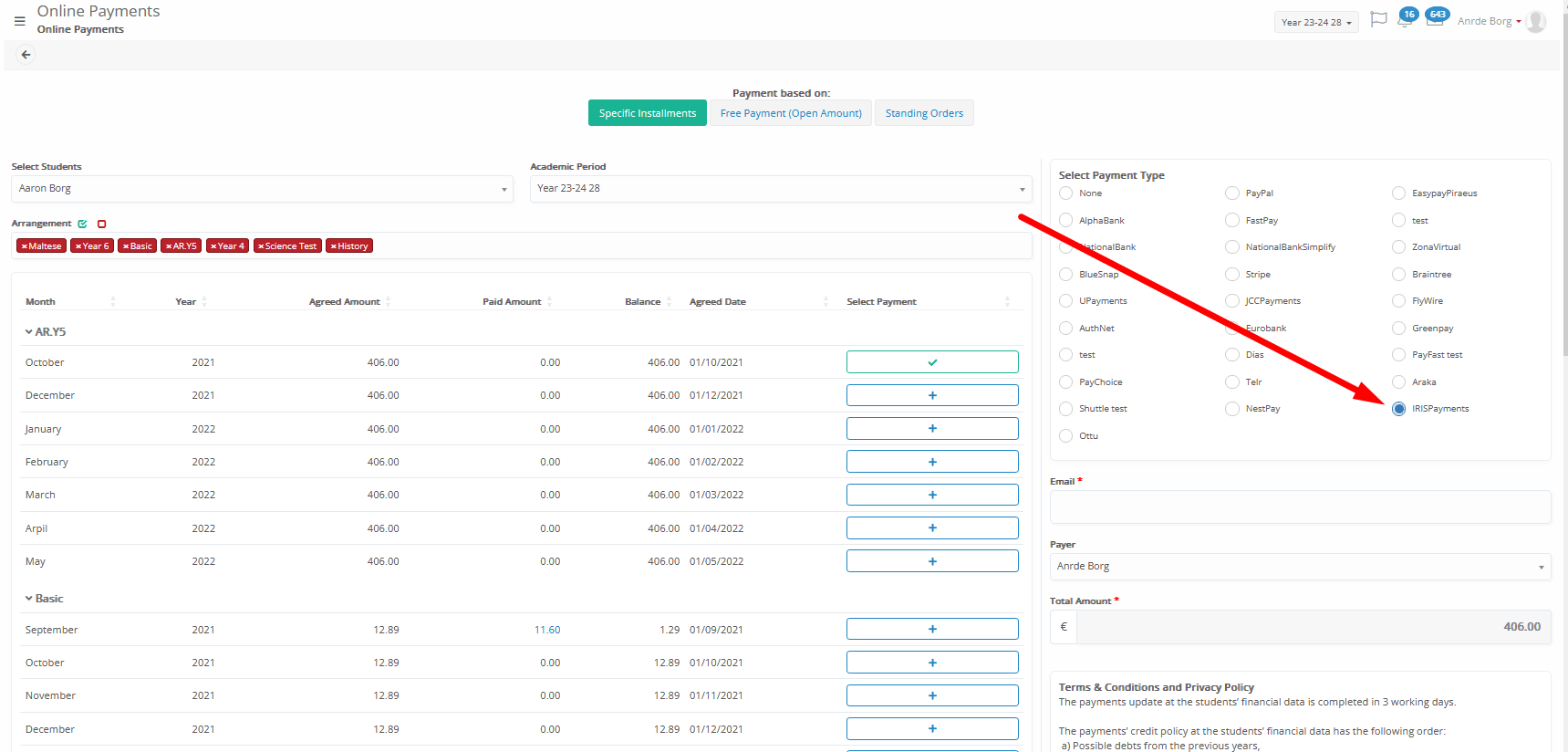Image resolution: width=1568 pixels, height=752 pixels.
Task: Select the PayPal payment type
Action: 1232,193
